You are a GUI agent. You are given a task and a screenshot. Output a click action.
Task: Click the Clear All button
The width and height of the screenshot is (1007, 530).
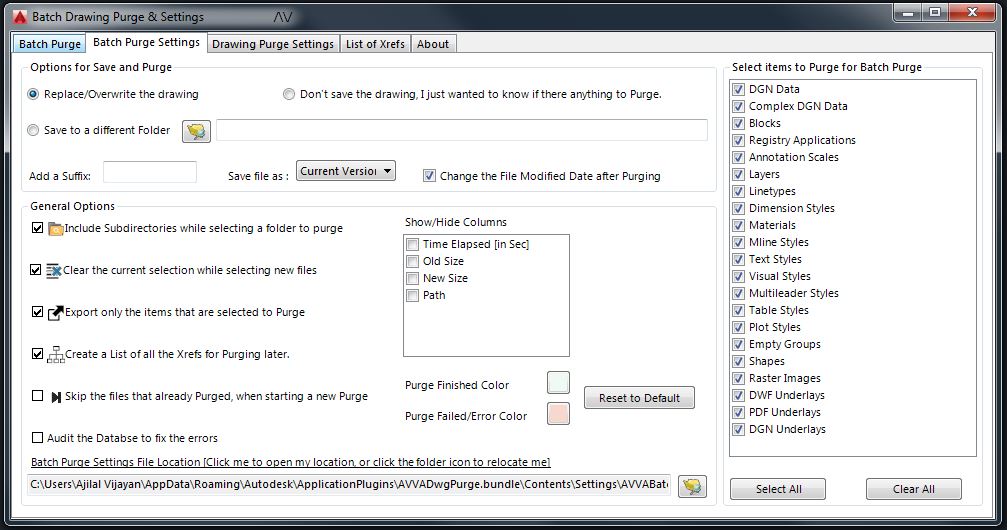[x=913, y=489]
